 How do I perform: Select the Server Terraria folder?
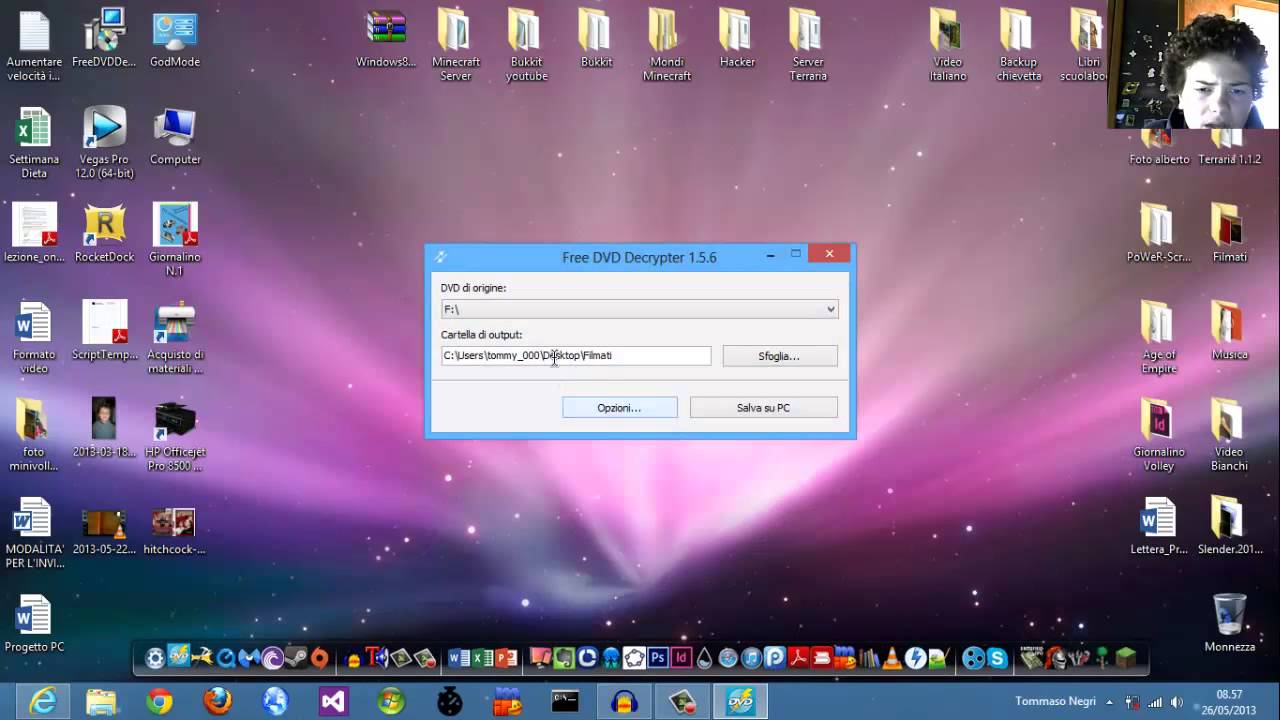[808, 46]
